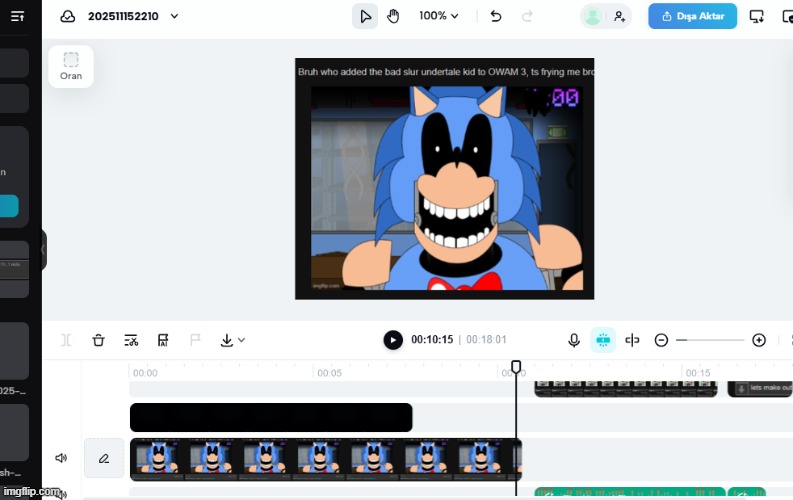Click the video preview canvas
The height and width of the screenshot is (500, 793).
pyautogui.click(x=445, y=178)
